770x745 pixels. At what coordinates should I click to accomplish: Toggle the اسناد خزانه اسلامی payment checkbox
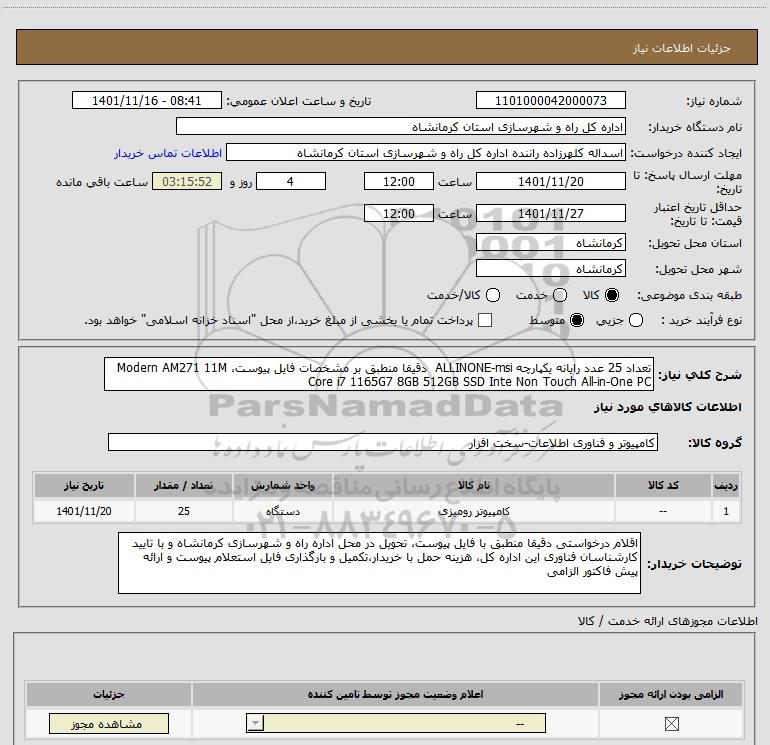pyautogui.click(x=485, y=320)
